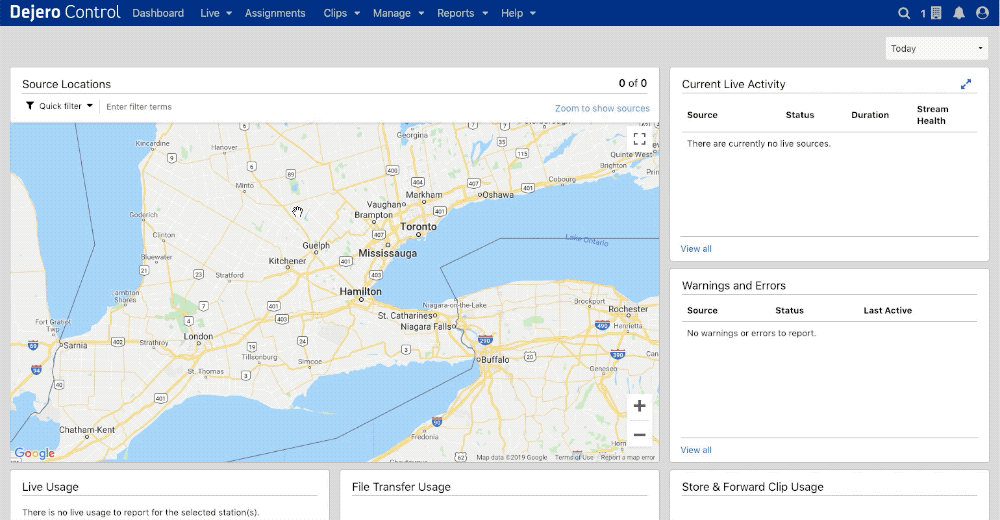Viewport: 1000px width, 520px height.
Task: Open the user account icon
Action: pos(982,13)
